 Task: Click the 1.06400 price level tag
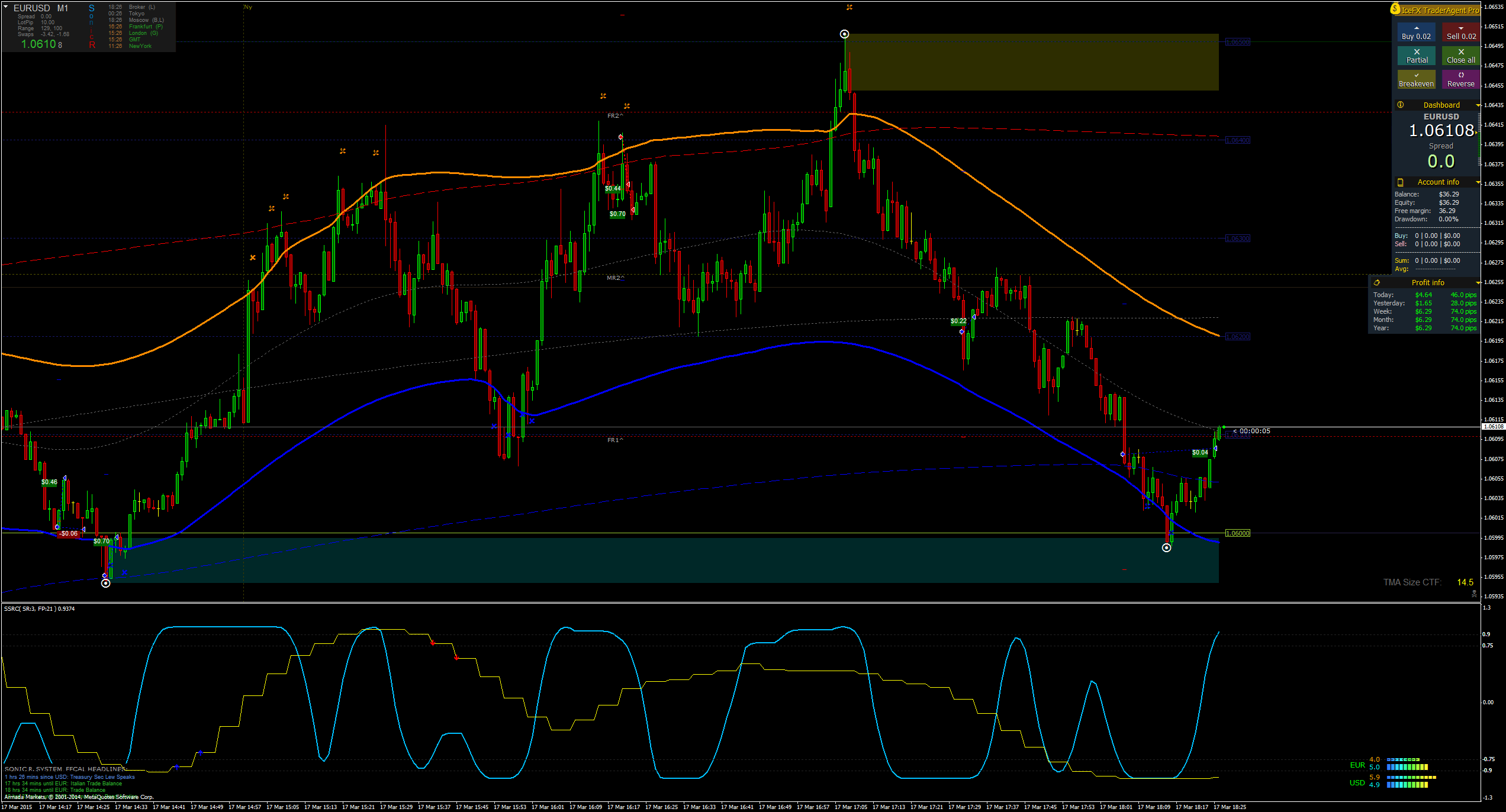(x=1237, y=140)
